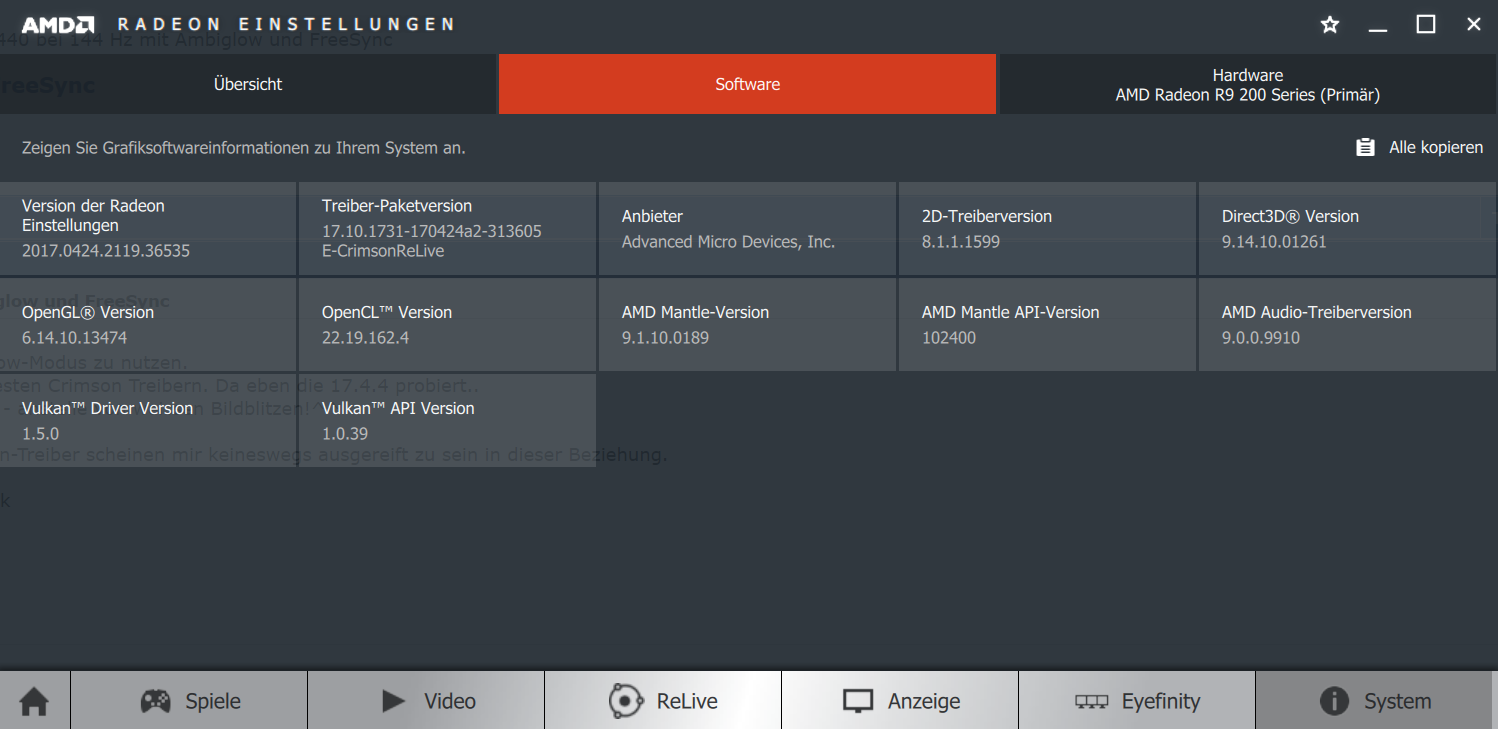The image size is (1498, 729).
Task: Select the Software tab
Action: coord(748,84)
